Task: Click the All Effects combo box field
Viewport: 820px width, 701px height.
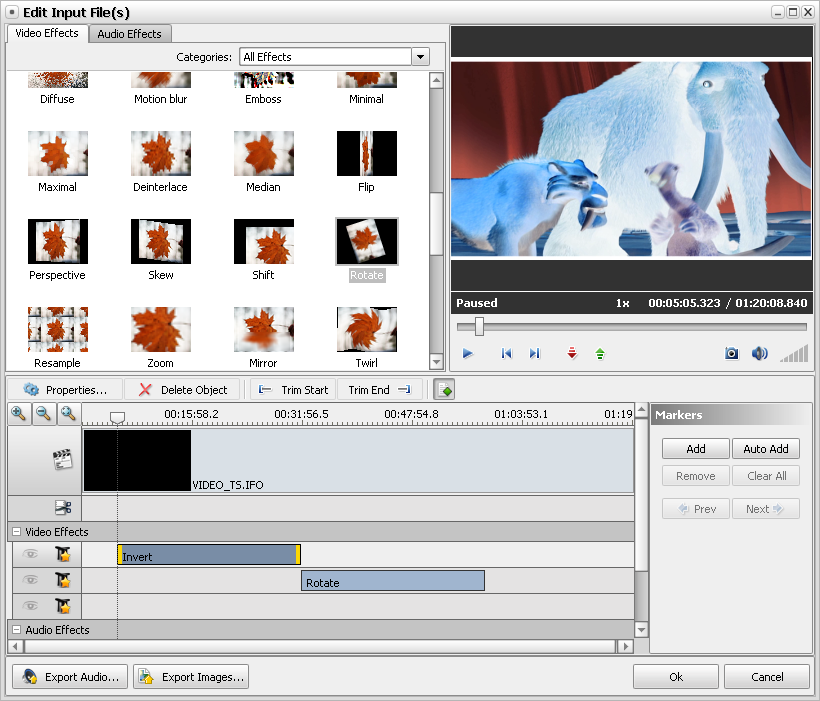Action: click(x=325, y=56)
